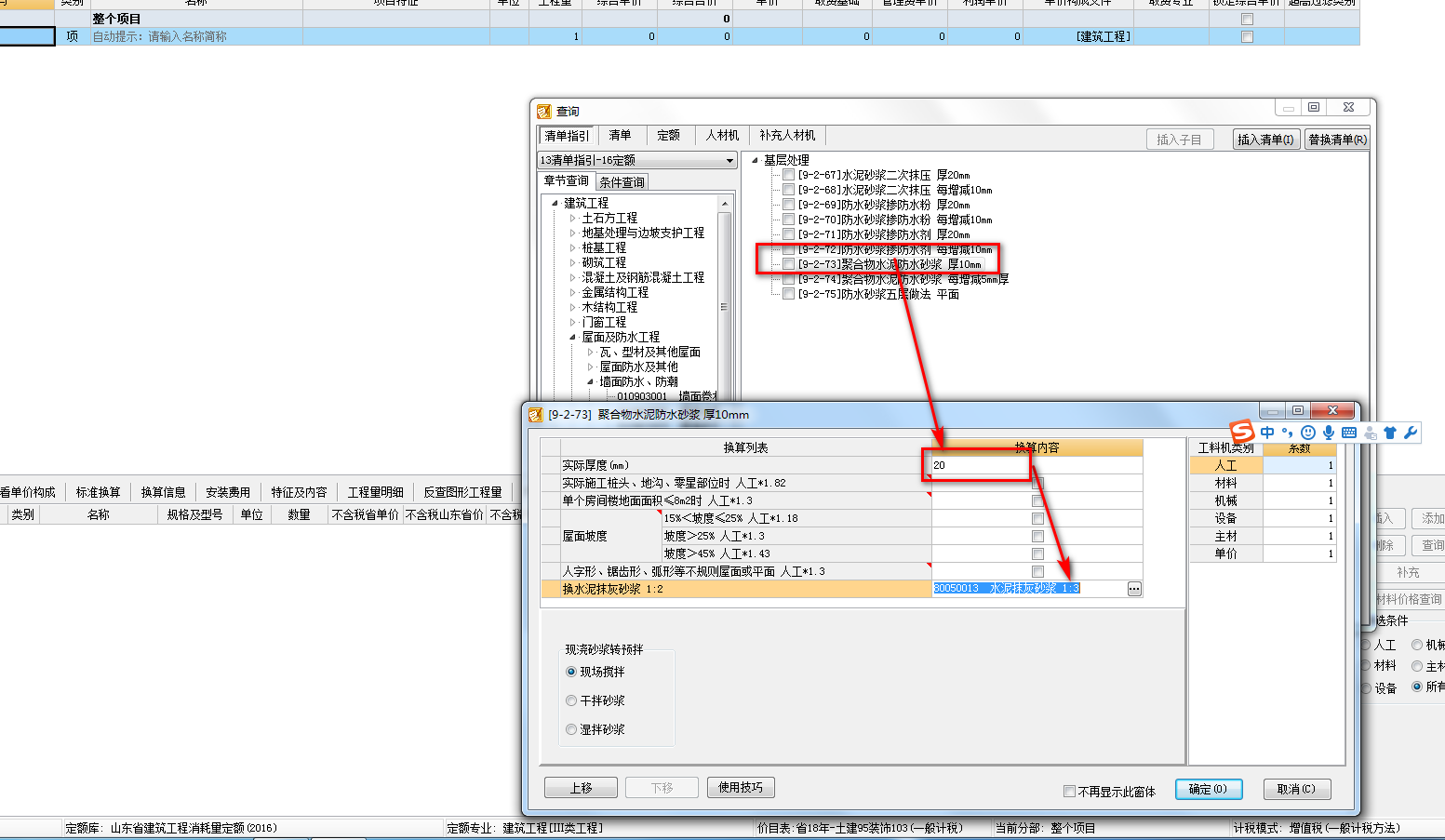Expand the 门窗工程 node
1445x840 pixels.
coord(573,322)
